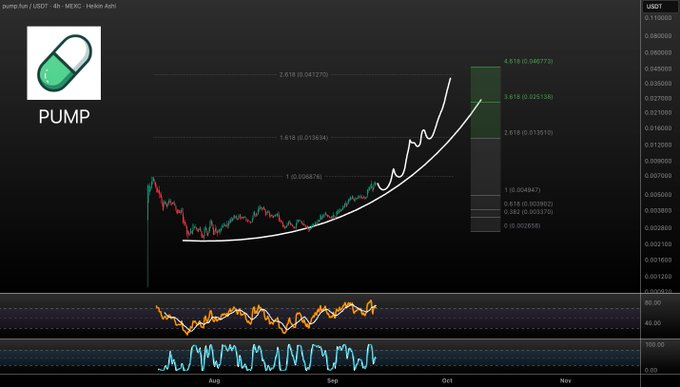Click the Oct time axis label
The image size is (680, 387).
[x=447, y=380]
